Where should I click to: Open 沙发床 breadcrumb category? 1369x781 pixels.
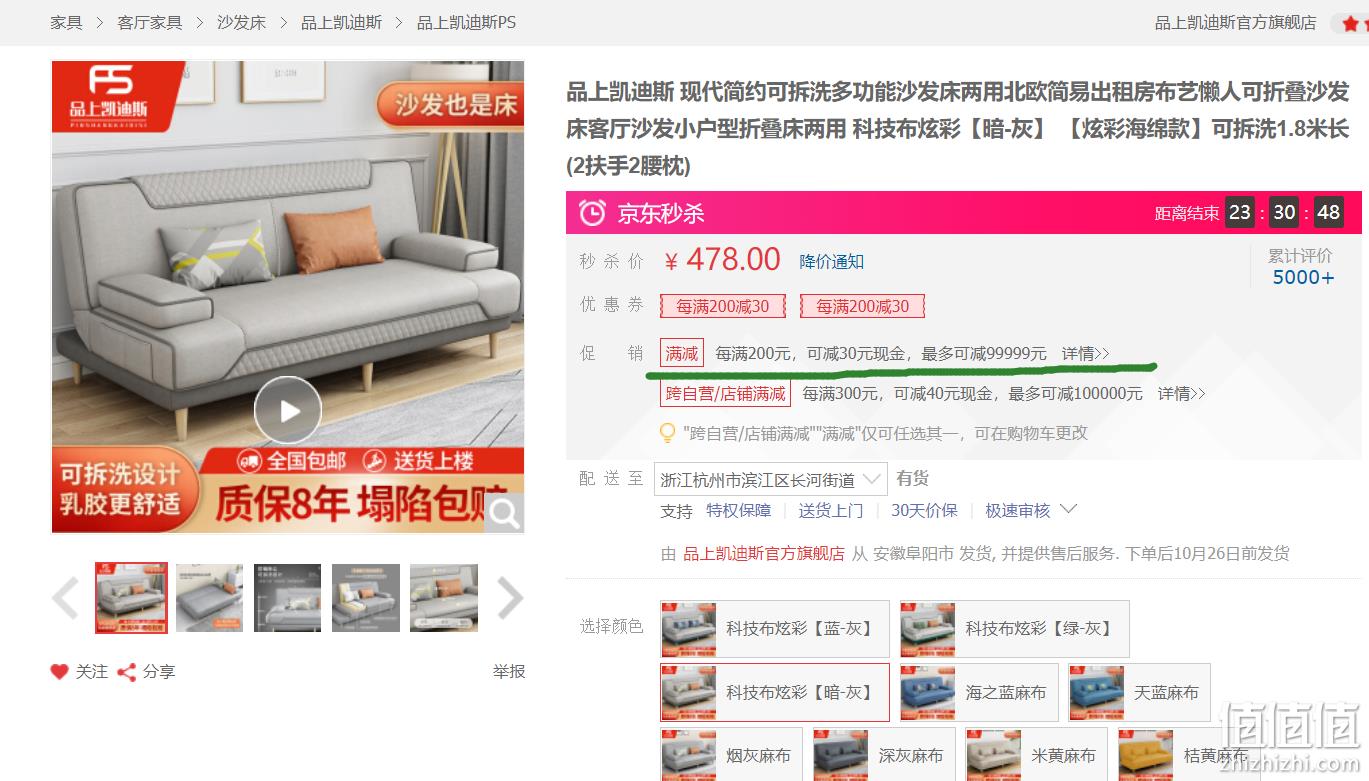(241, 22)
